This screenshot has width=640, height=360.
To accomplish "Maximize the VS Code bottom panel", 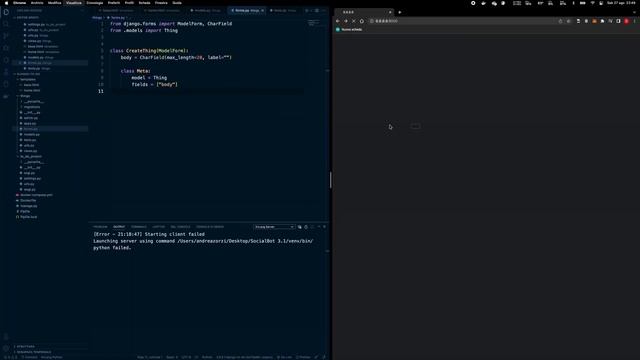I will point(319,227).
